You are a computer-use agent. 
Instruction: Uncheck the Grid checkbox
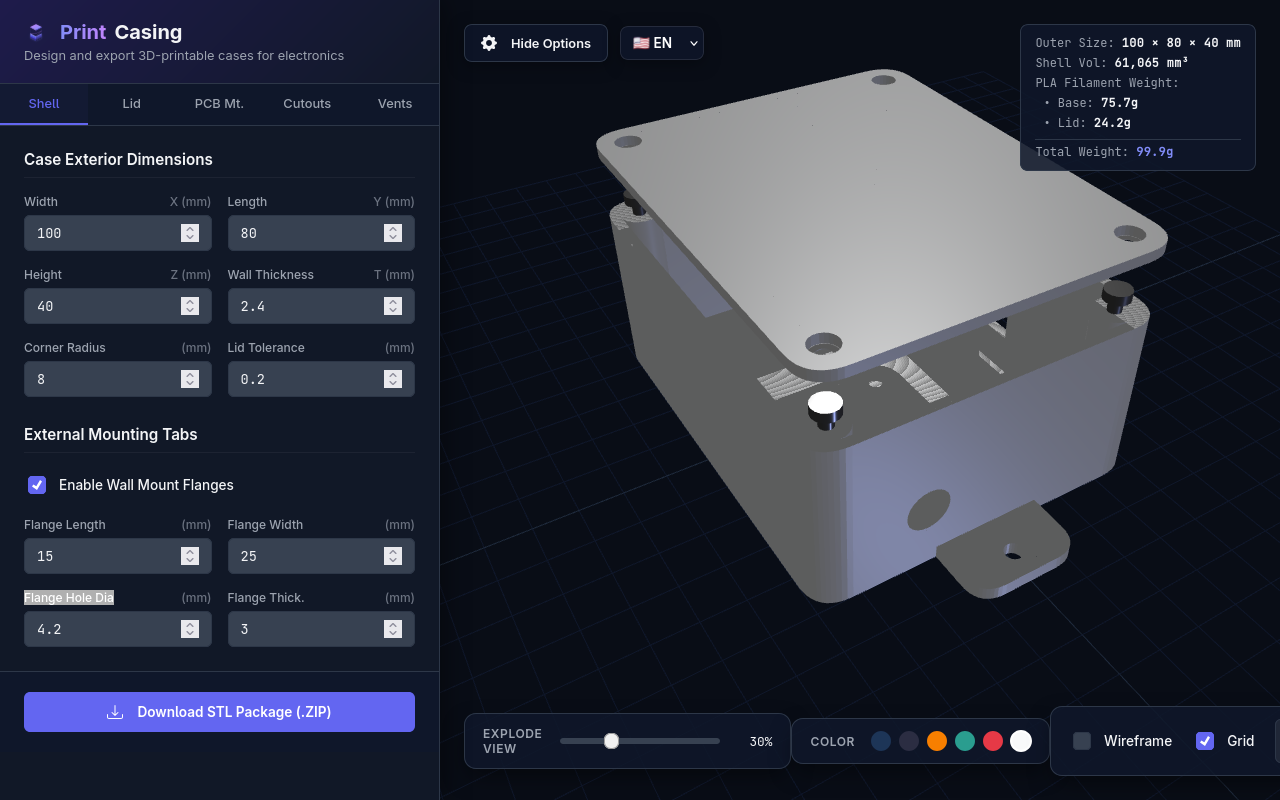pos(1205,741)
